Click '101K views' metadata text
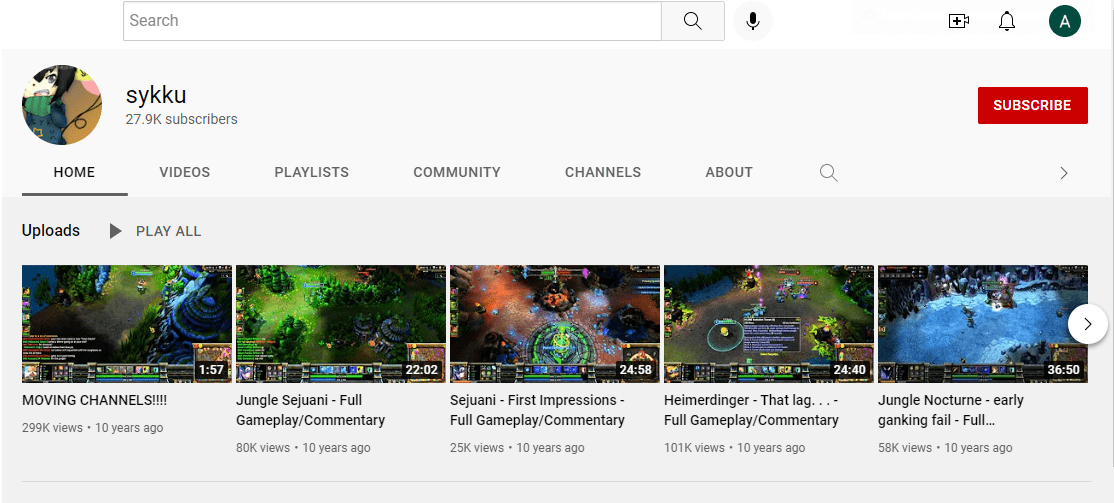The image size is (1114, 503). pos(694,448)
